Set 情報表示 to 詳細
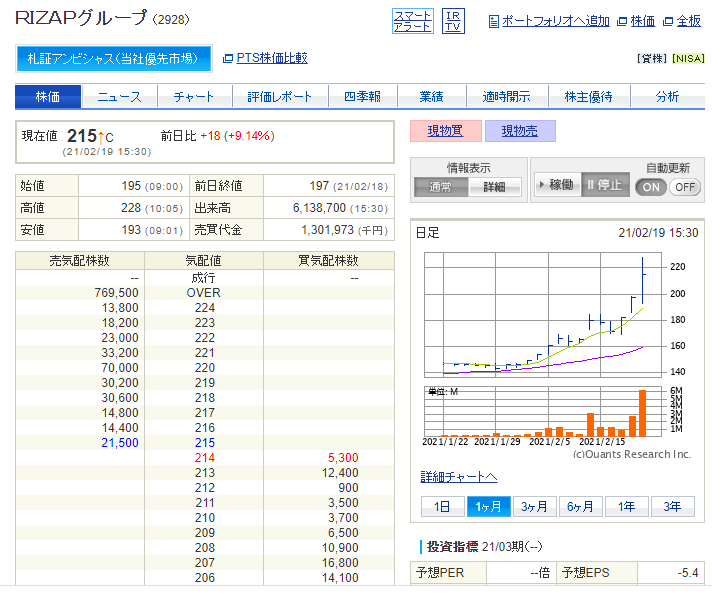Screen dimensions: 712x609 494,187
